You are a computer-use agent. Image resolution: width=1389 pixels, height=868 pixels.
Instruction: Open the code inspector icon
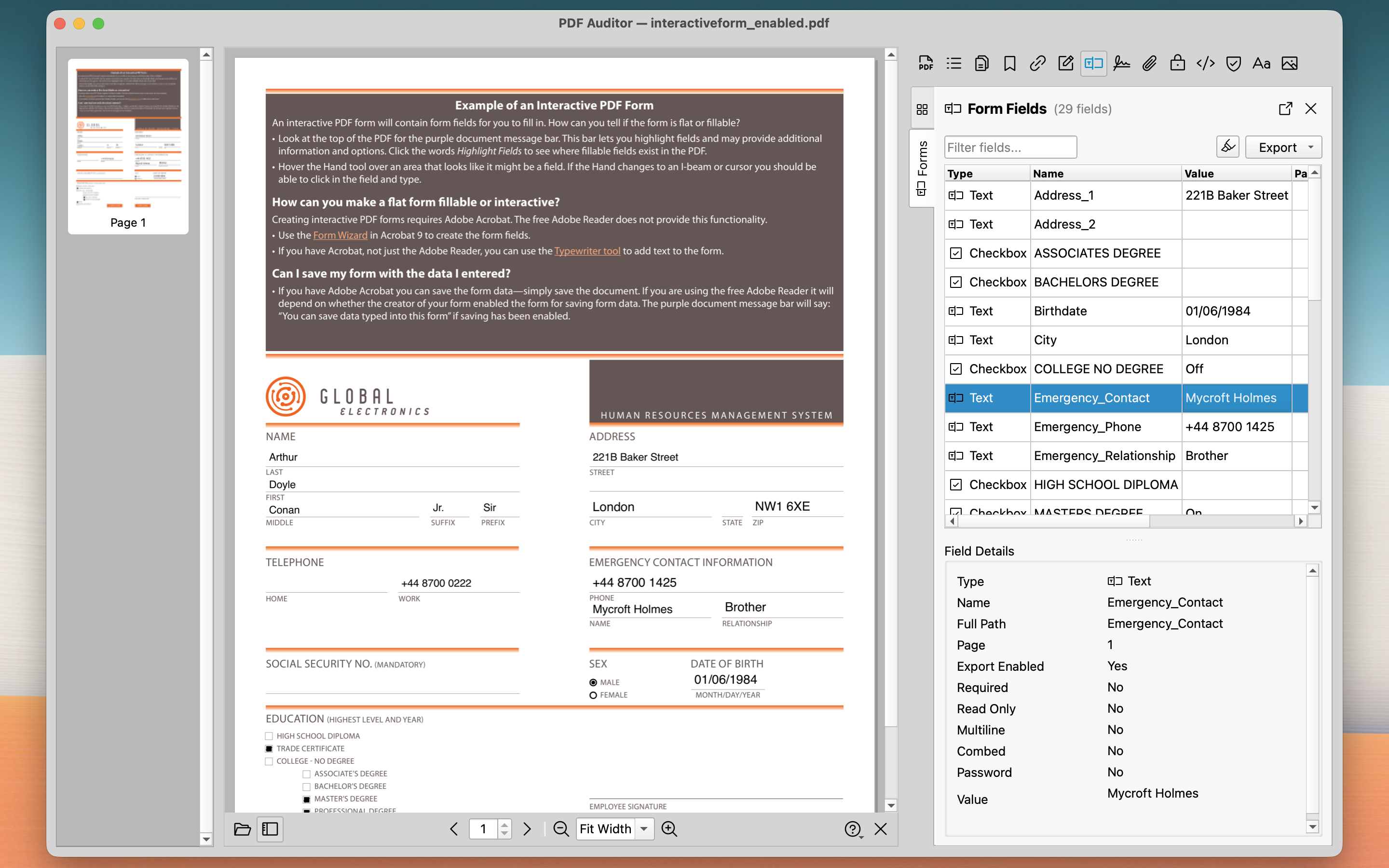(x=1205, y=63)
